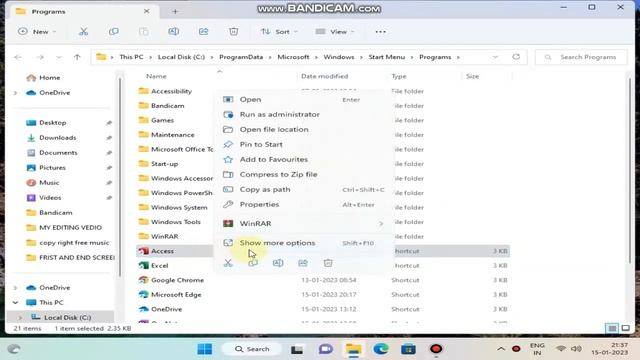The height and width of the screenshot is (360, 640).
Task: Open the Sort dropdown
Action: [x=279, y=31]
